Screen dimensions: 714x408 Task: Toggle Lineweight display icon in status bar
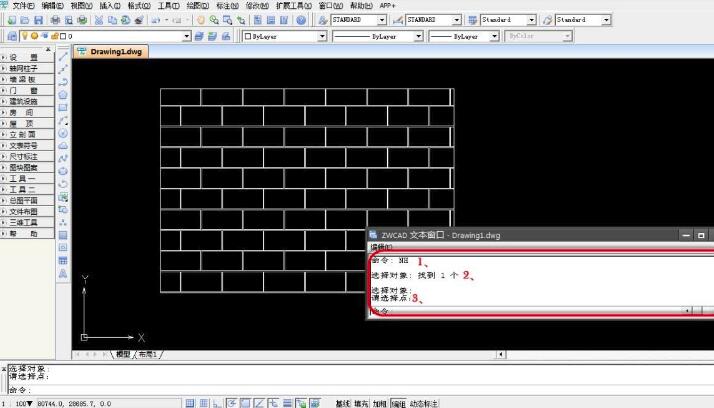click(287, 403)
